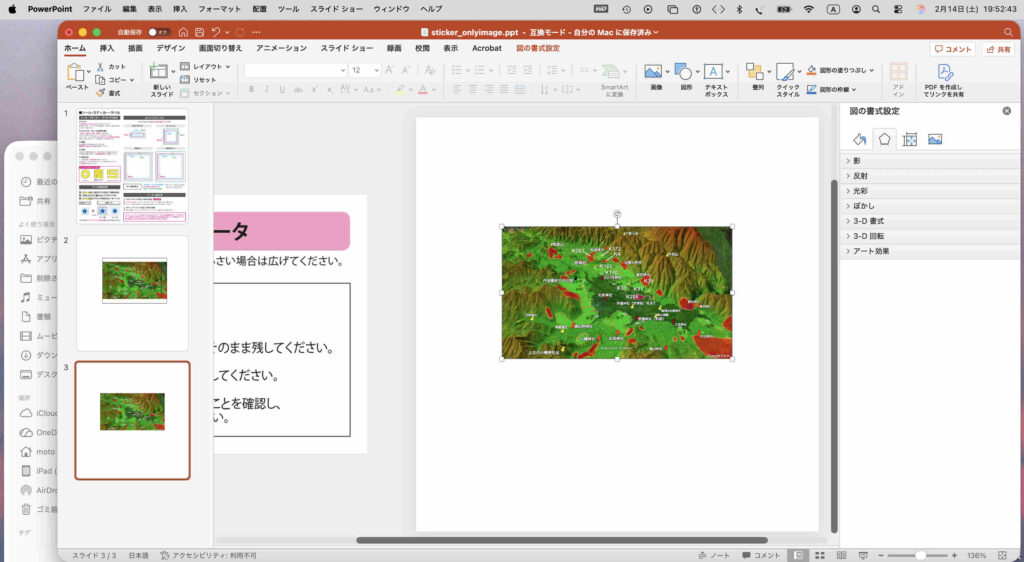Open the font size dropdown showing 12
This screenshot has height=562, width=1024.
[376, 70]
